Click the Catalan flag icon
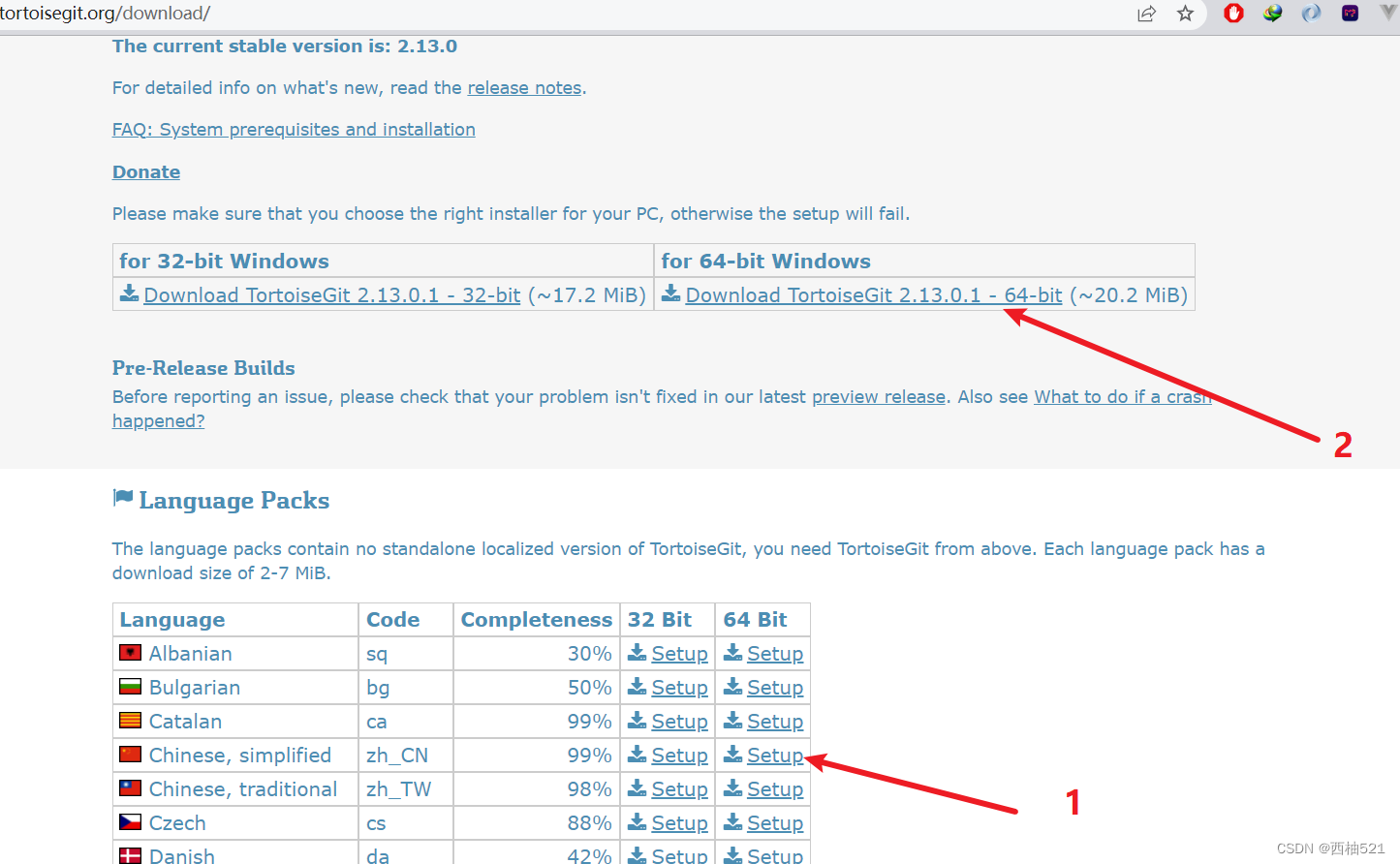 point(130,721)
